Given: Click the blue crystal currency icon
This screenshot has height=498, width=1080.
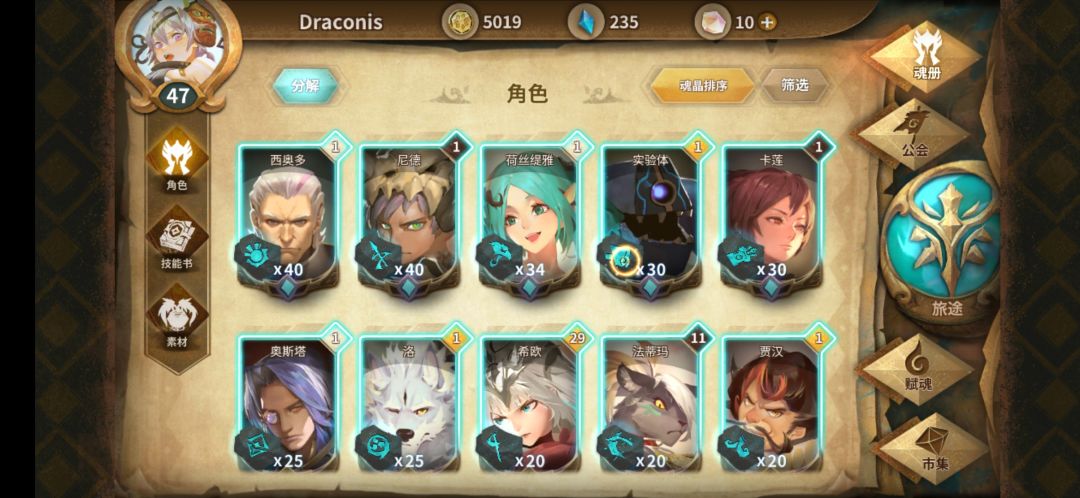Looking at the screenshot, I should [x=586, y=22].
